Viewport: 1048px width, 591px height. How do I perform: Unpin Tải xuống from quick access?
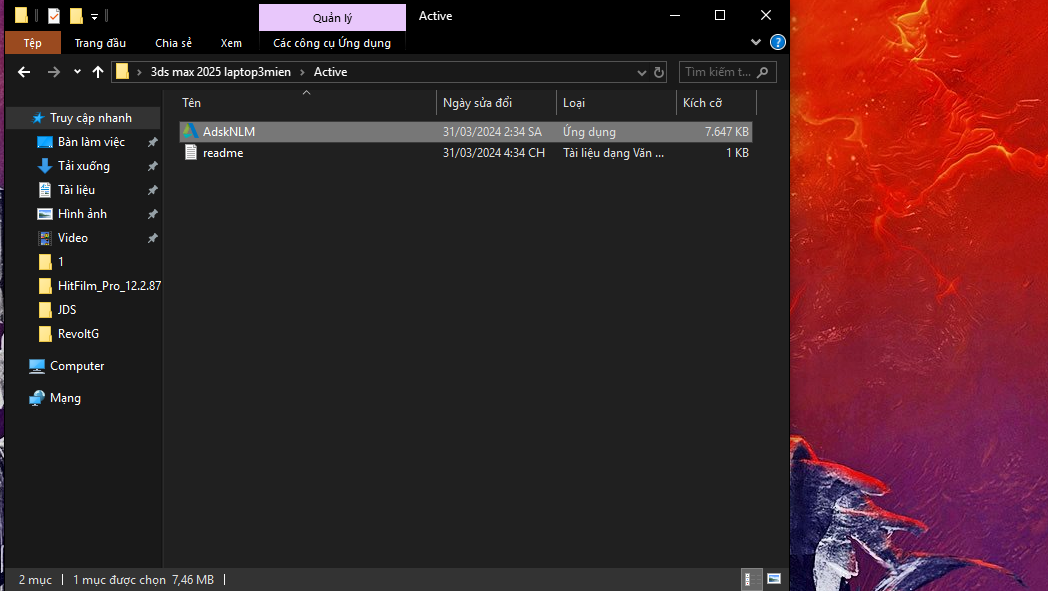[152, 166]
